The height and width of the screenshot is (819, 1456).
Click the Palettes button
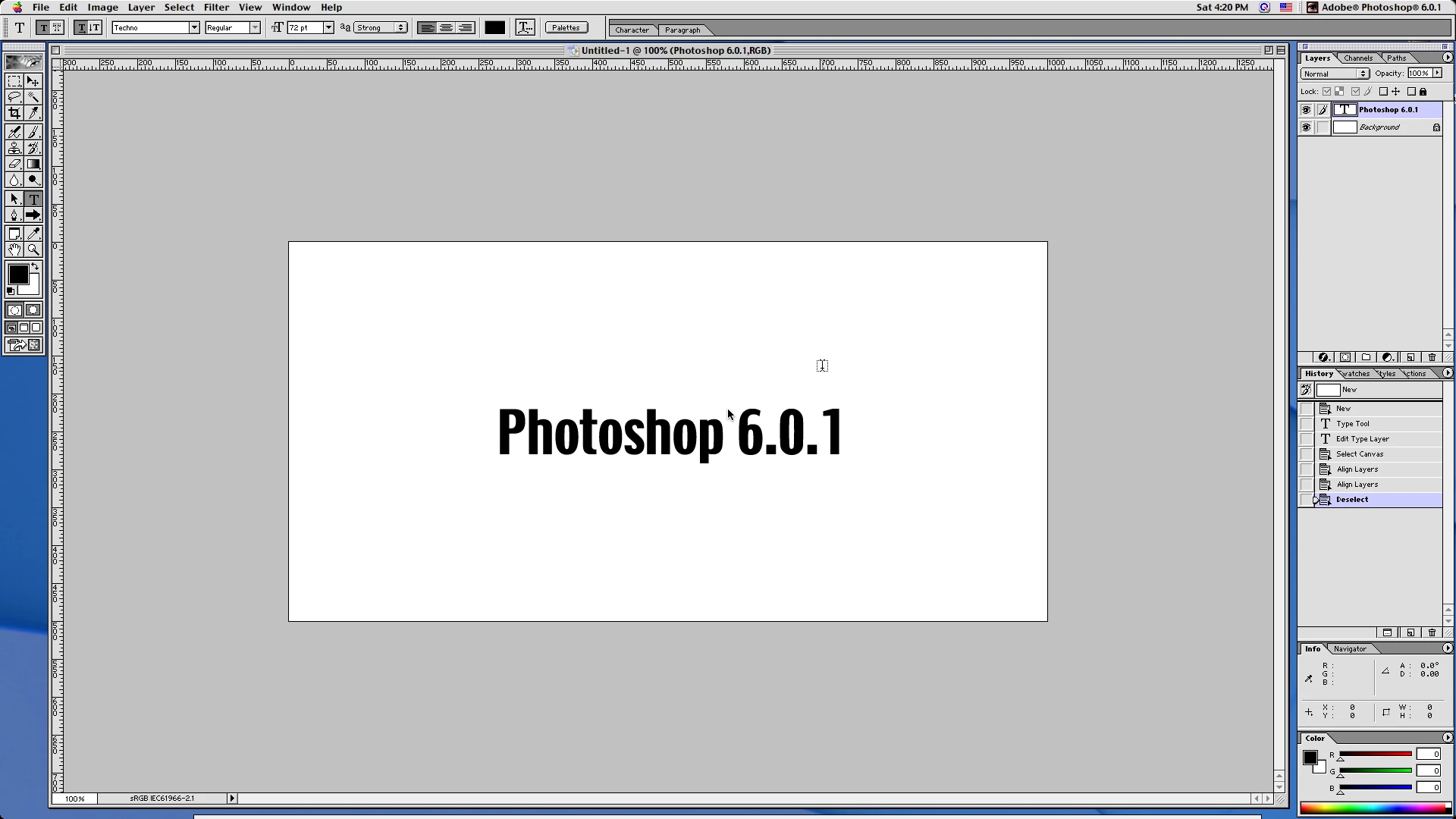[566, 27]
